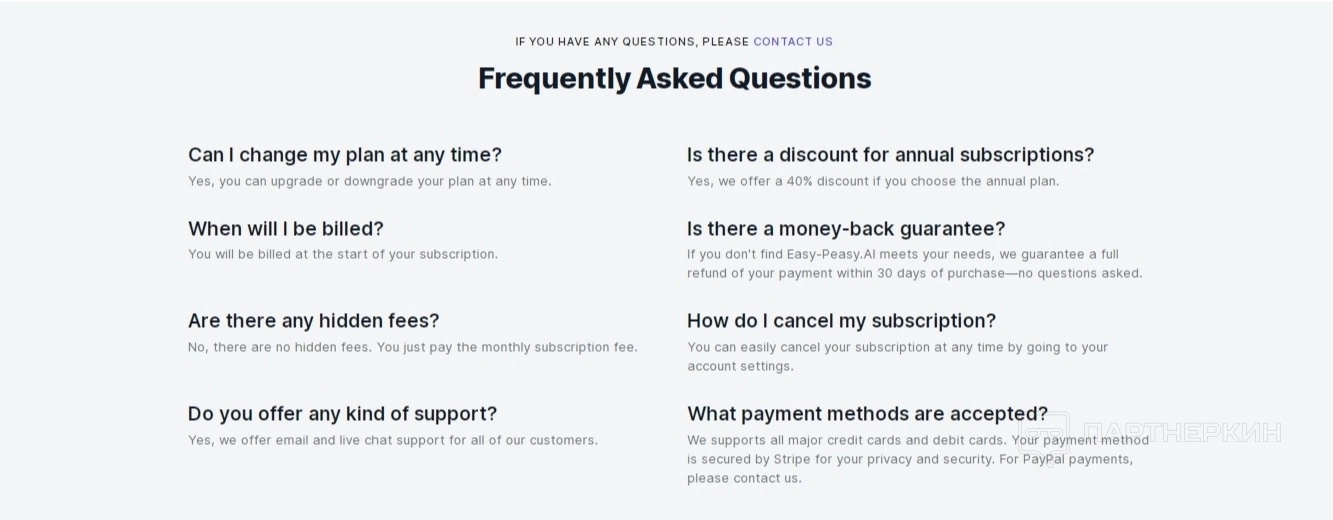The width and height of the screenshot is (1333, 520).
Task: Click the answer about billing at subscription start
Action: point(342,254)
